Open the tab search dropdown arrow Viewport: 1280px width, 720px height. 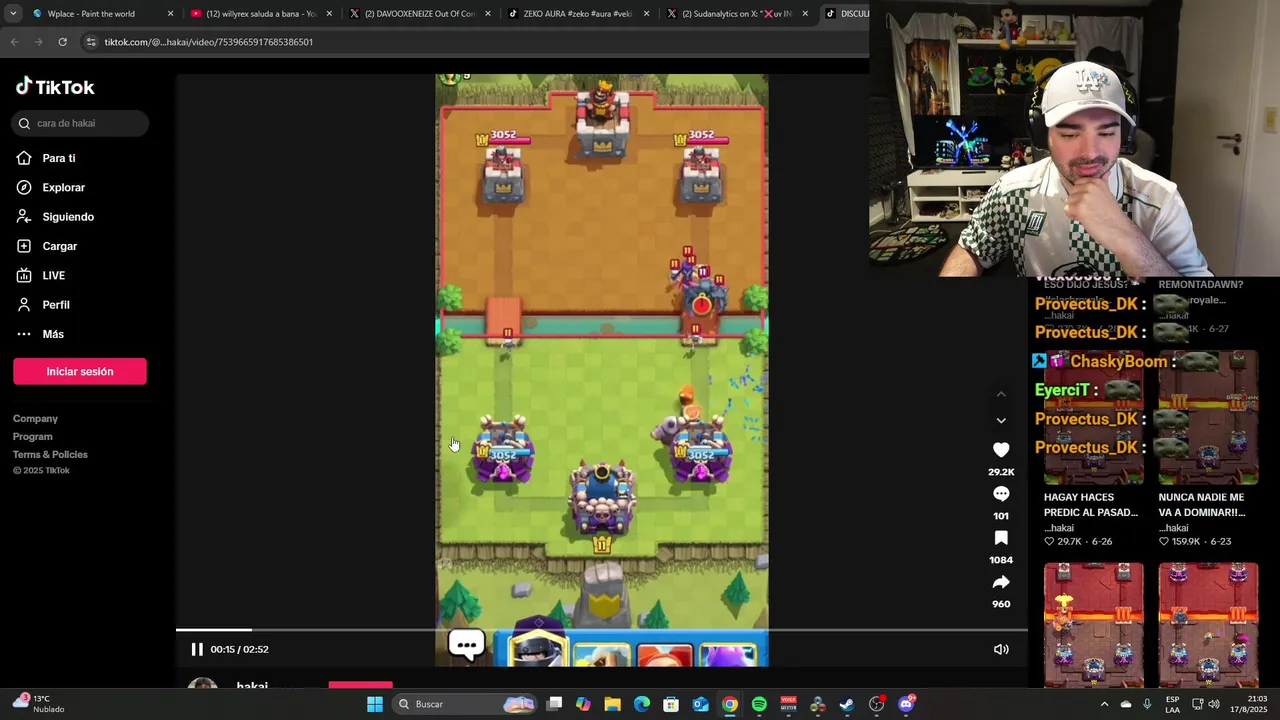13,14
